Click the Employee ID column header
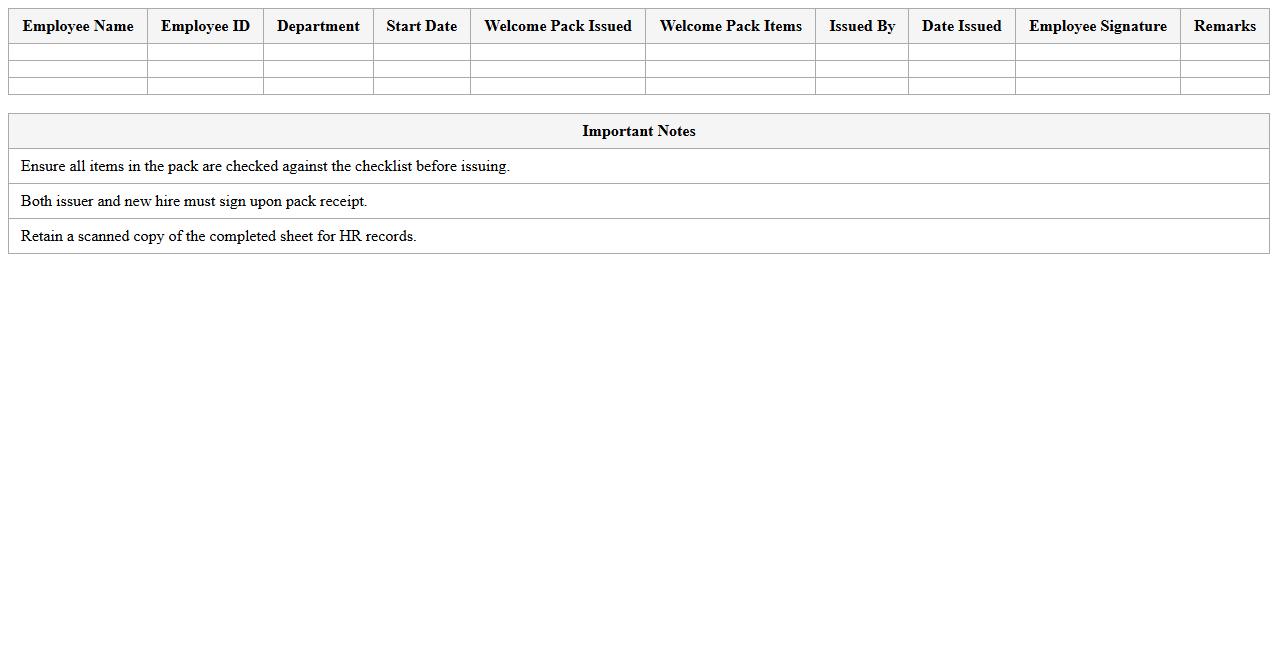The image size is (1278, 650). coord(205,26)
